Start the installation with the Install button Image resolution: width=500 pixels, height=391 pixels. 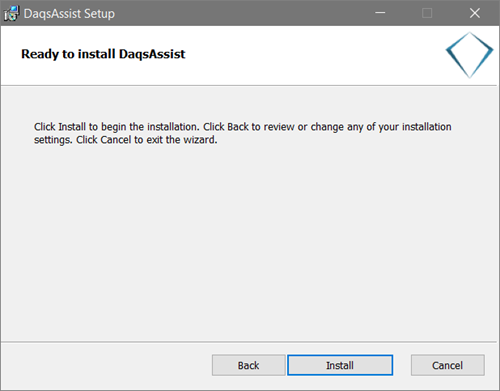tap(340, 365)
